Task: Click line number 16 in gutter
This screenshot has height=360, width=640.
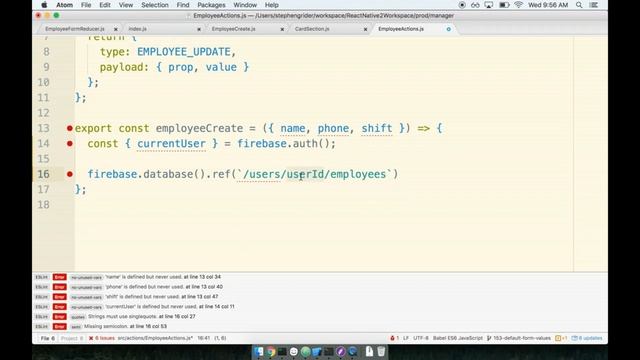Action: click(43, 174)
